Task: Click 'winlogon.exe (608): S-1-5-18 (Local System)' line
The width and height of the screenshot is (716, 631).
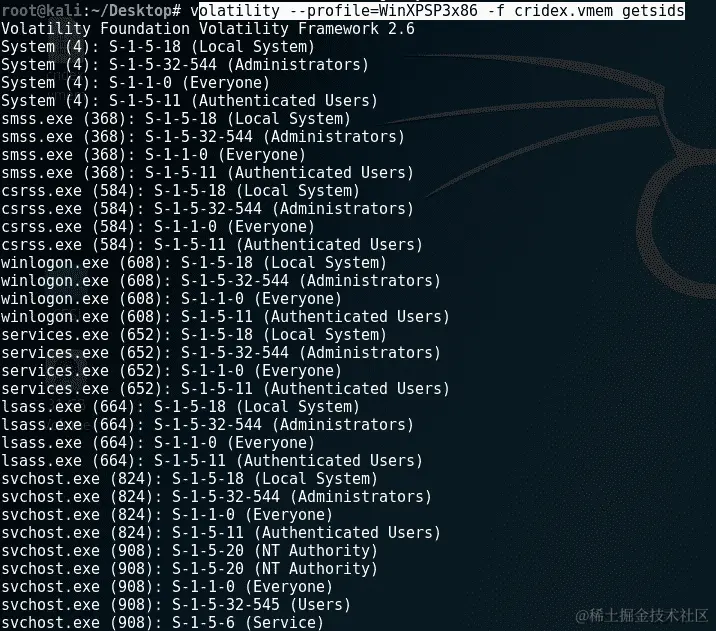Action: tap(194, 263)
